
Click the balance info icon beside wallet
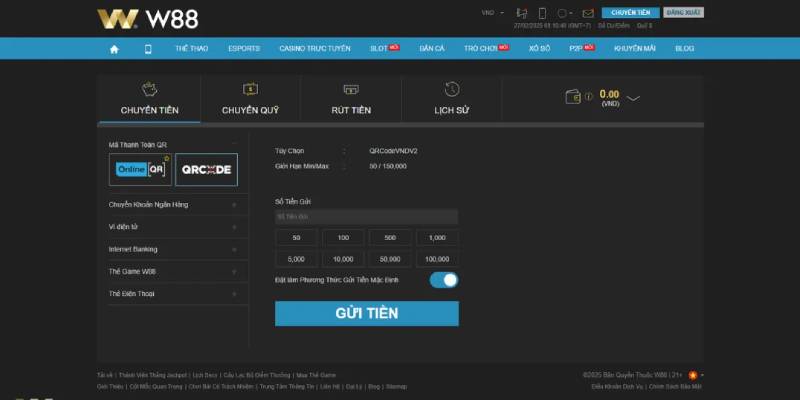click(x=588, y=96)
